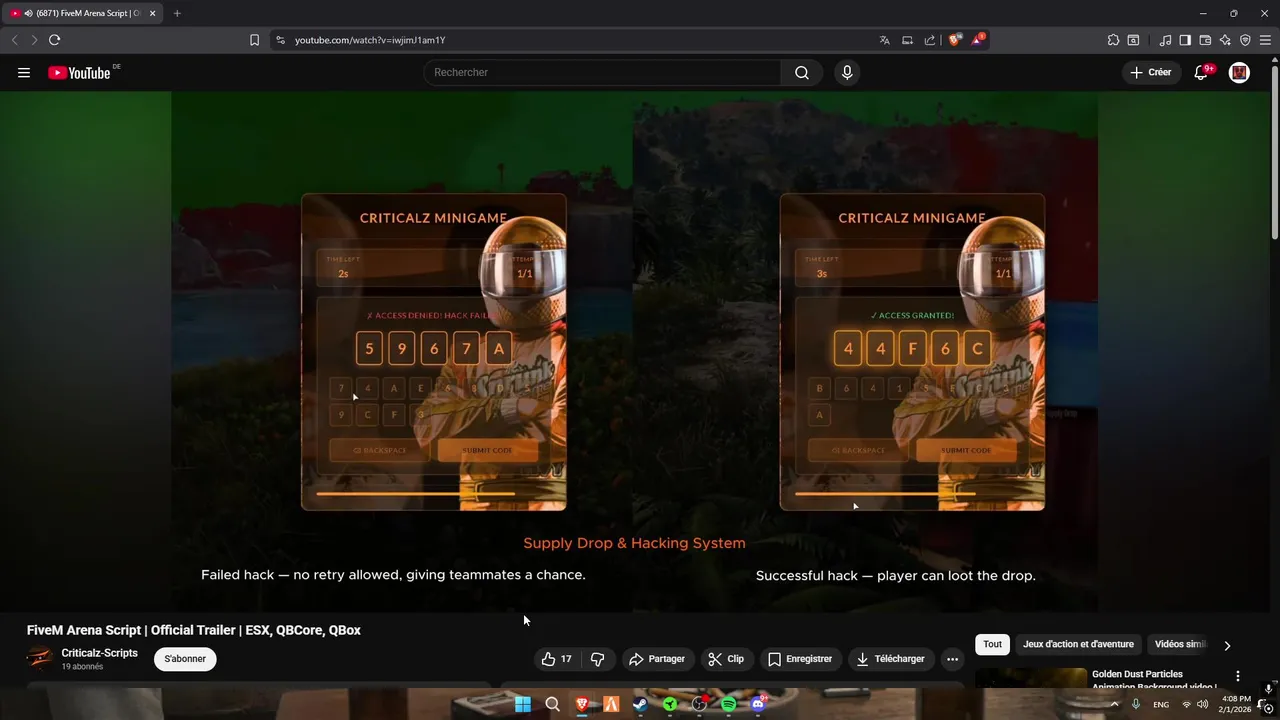1280x720 pixels.
Task: Select the FiveM Arena Script browser tab
Action: click(x=84, y=13)
